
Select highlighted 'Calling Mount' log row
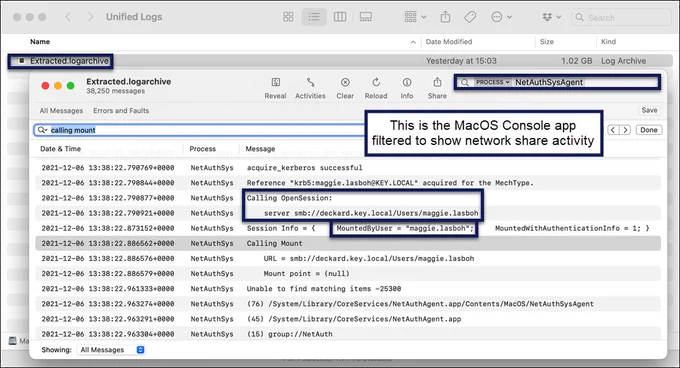pos(348,243)
